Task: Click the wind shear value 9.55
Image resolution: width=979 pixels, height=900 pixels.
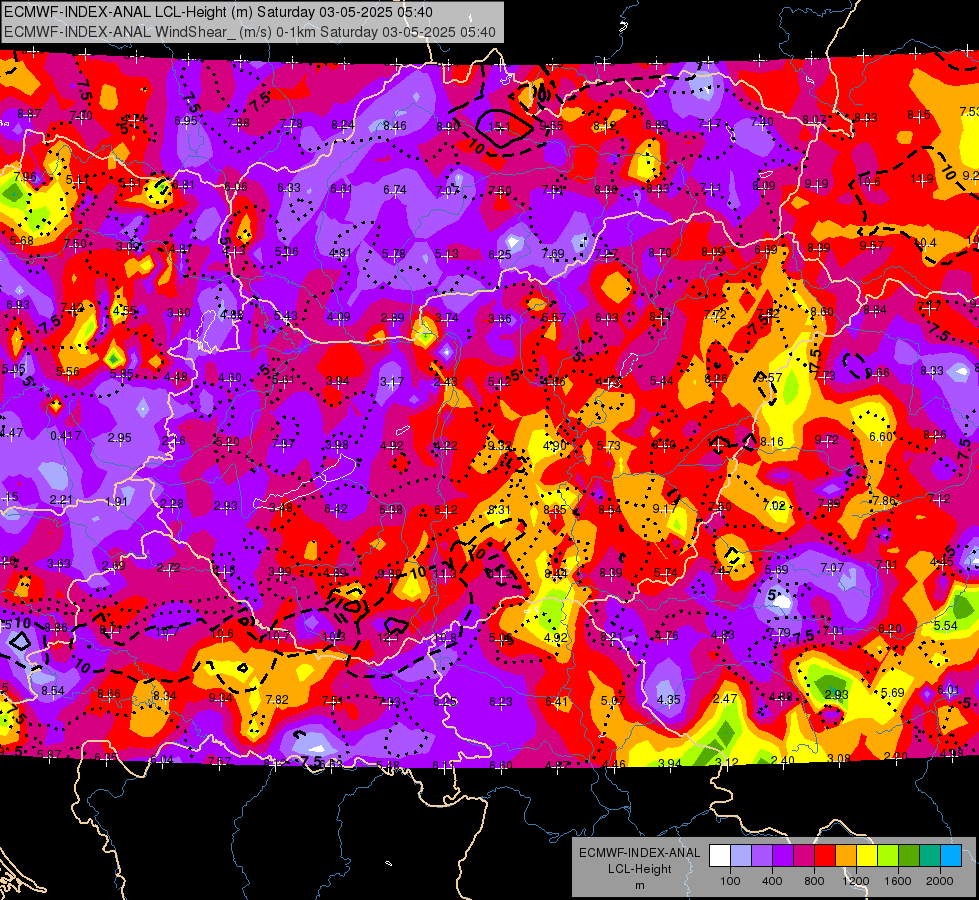Action: tap(552, 126)
